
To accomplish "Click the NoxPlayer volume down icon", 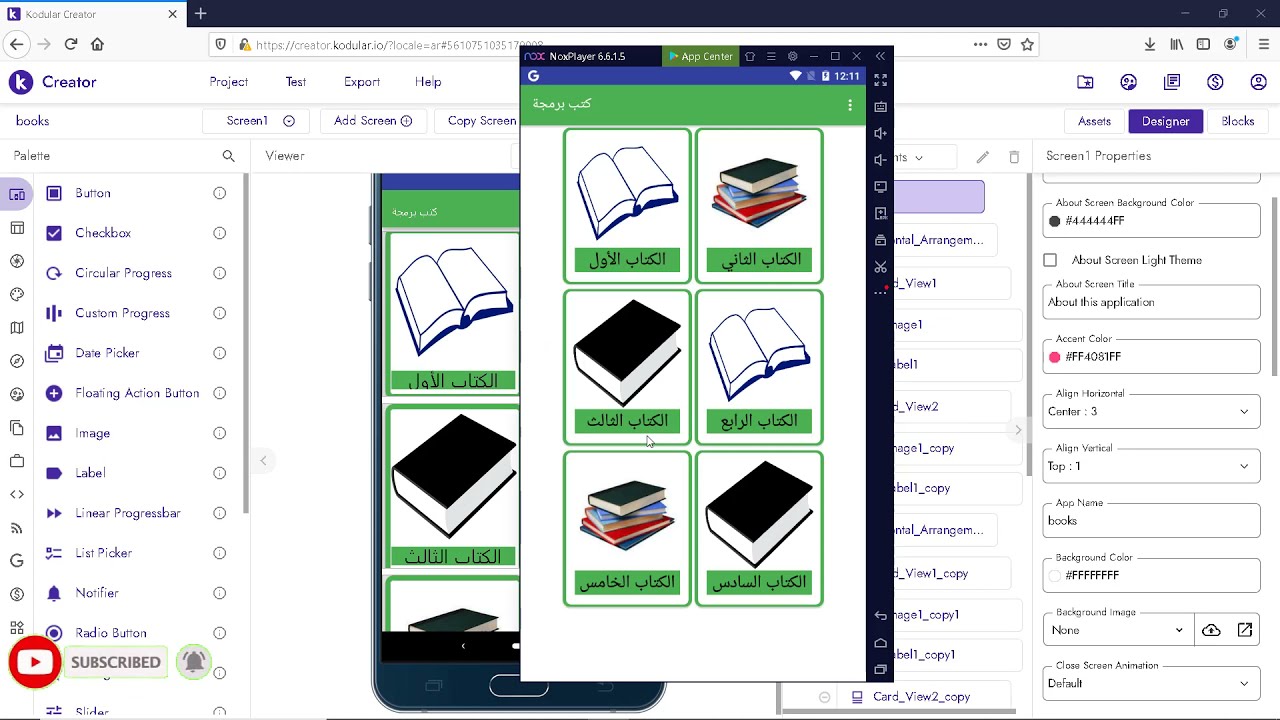I will 880,160.
